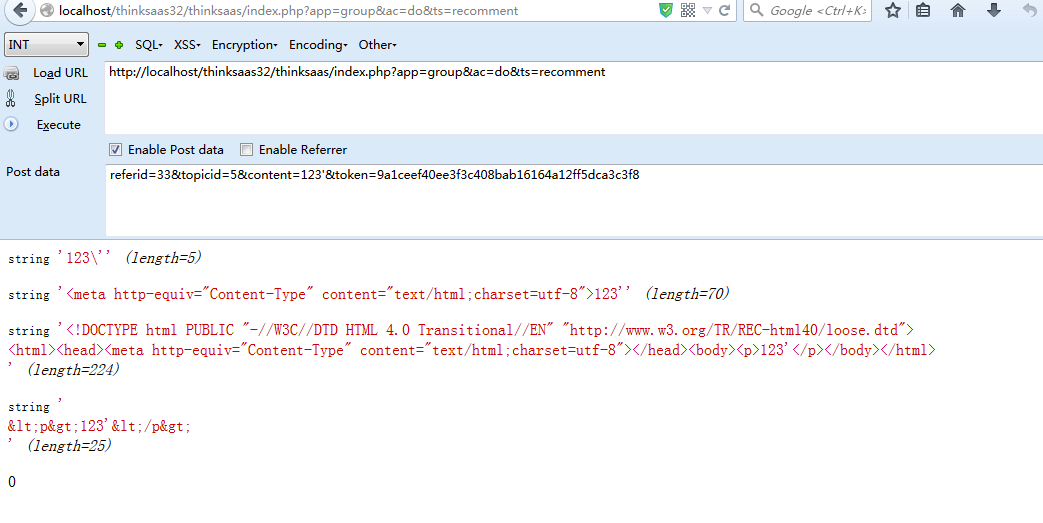The width and height of the screenshot is (1043, 523).
Task: Click the lone '0' output at bottom
Action: tap(12, 482)
